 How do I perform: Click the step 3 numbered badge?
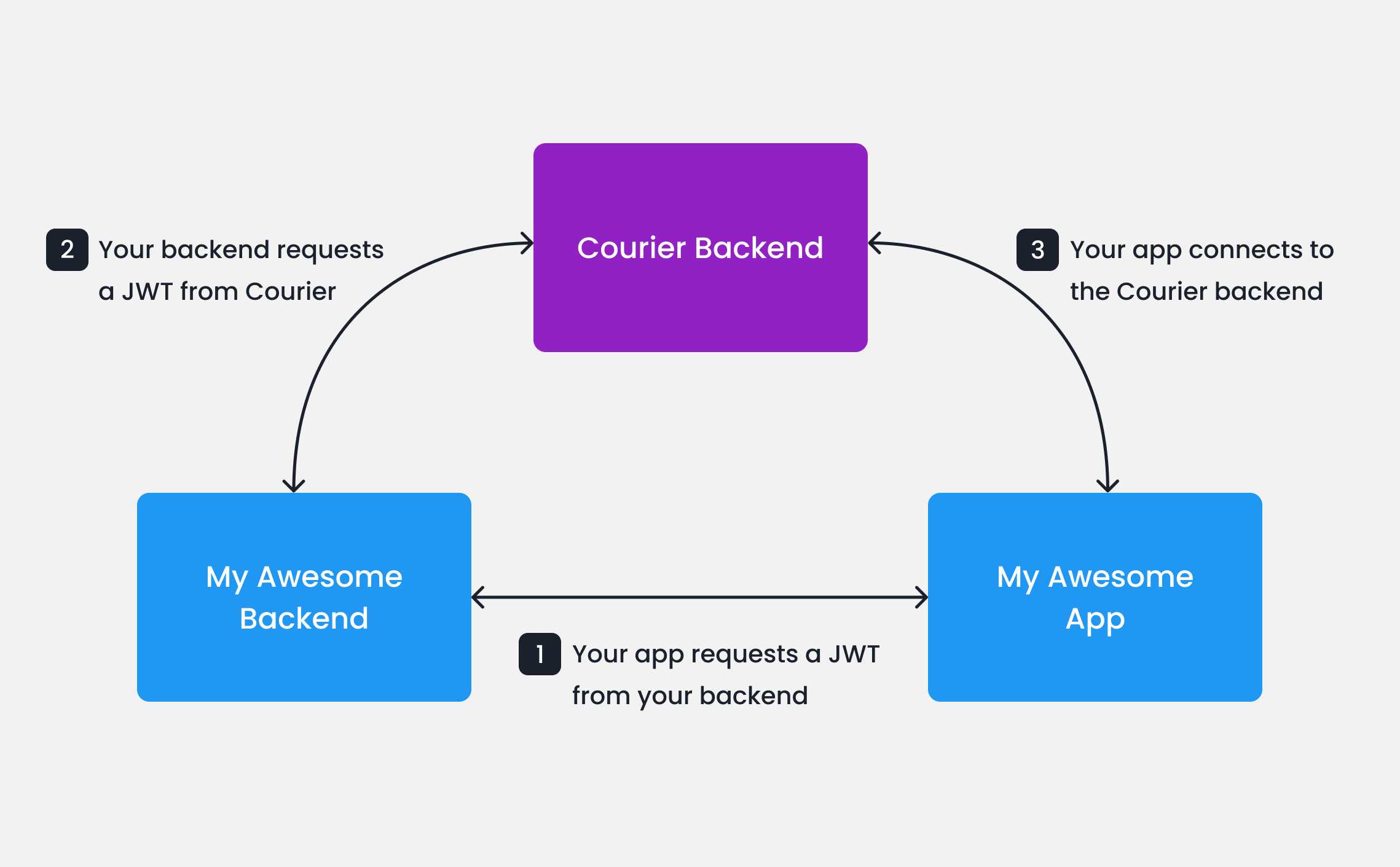[x=1037, y=249]
